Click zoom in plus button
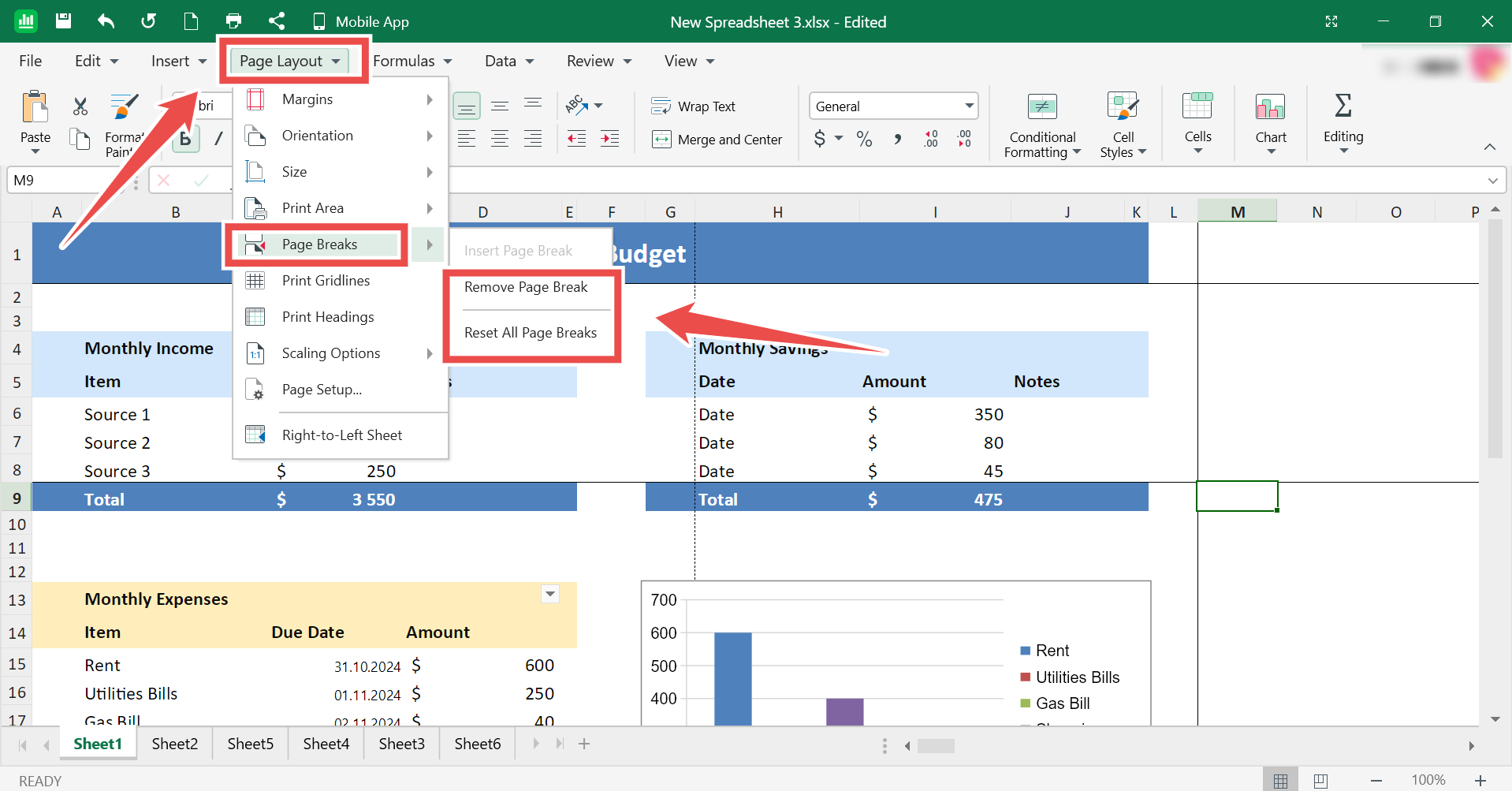1512x791 pixels. click(1480, 781)
